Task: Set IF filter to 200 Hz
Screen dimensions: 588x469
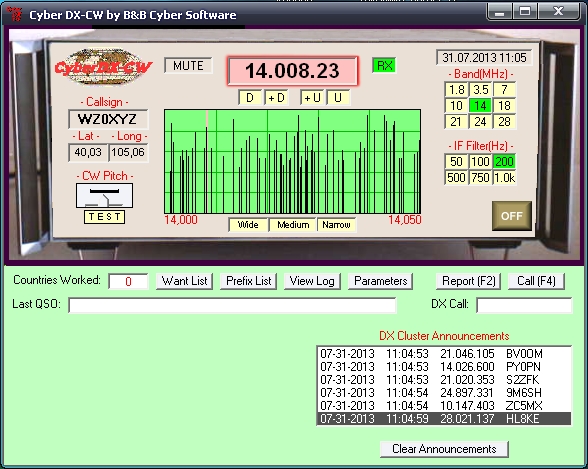Action: pyautogui.click(x=504, y=162)
